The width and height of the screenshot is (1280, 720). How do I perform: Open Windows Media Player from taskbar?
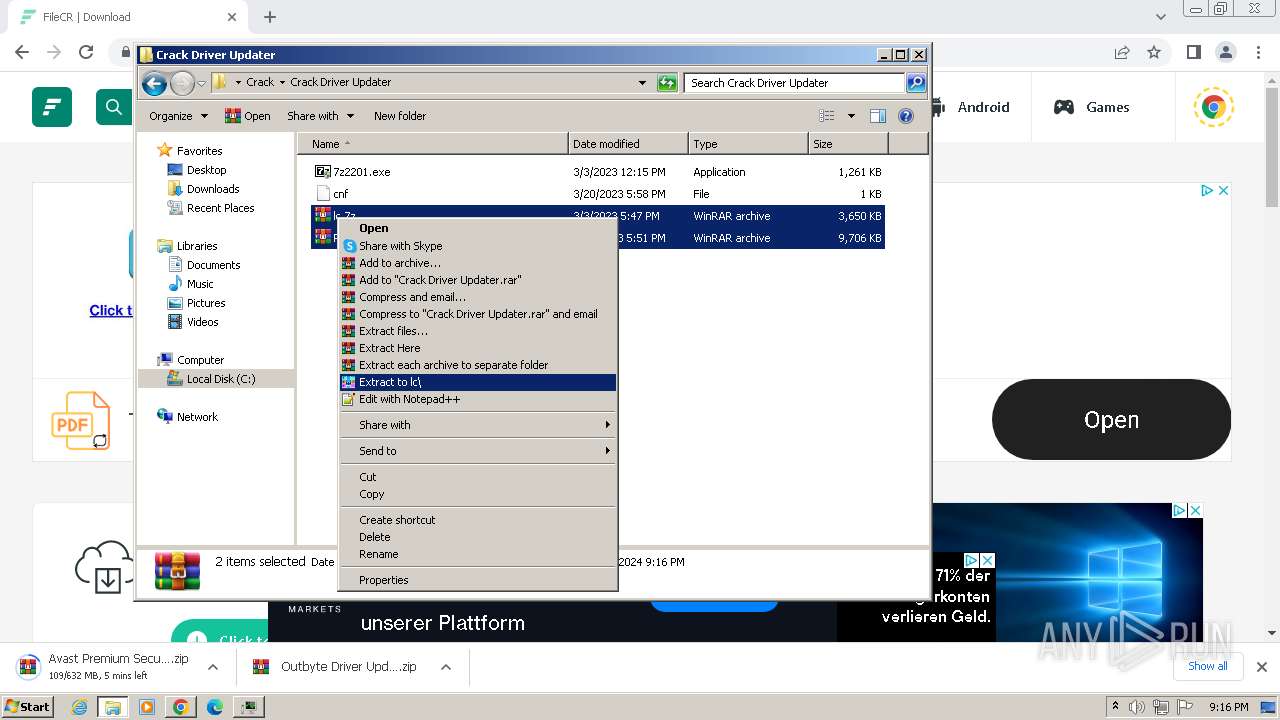coord(147,707)
